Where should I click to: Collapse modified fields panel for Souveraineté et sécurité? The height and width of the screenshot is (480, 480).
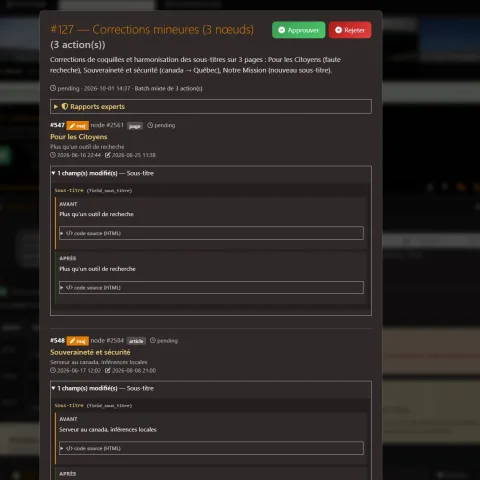click(x=102, y=388)
